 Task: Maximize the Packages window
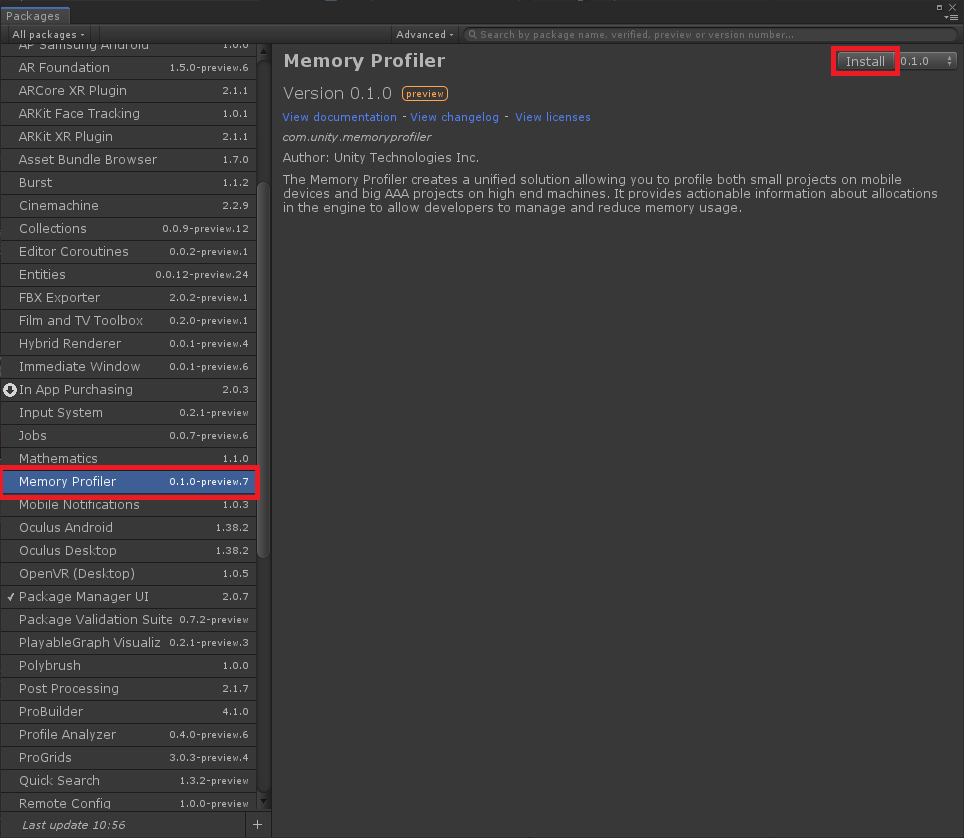[x=939, y=7]
